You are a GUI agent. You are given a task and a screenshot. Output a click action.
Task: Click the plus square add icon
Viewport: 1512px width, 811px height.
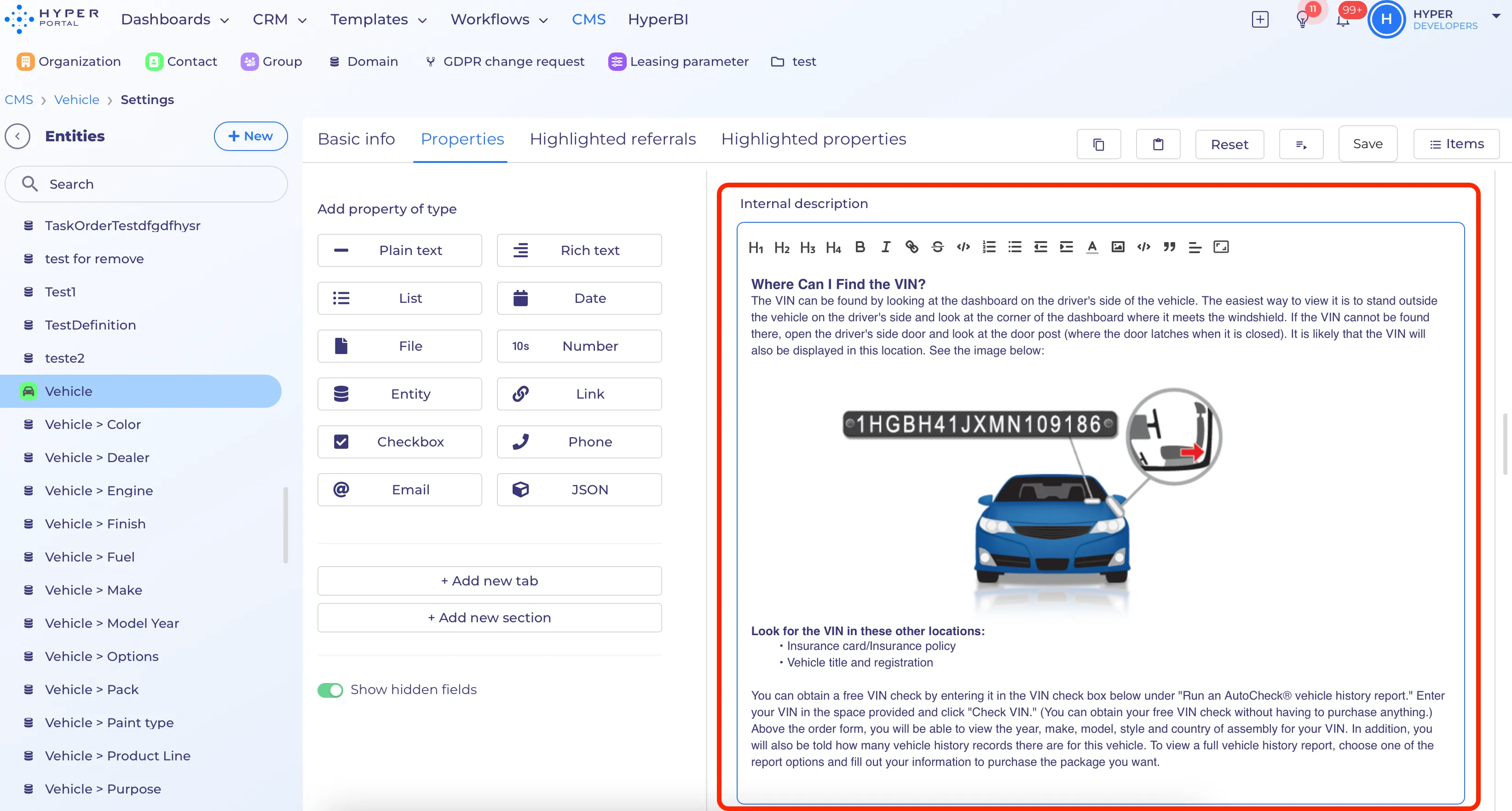[1260, 19]
